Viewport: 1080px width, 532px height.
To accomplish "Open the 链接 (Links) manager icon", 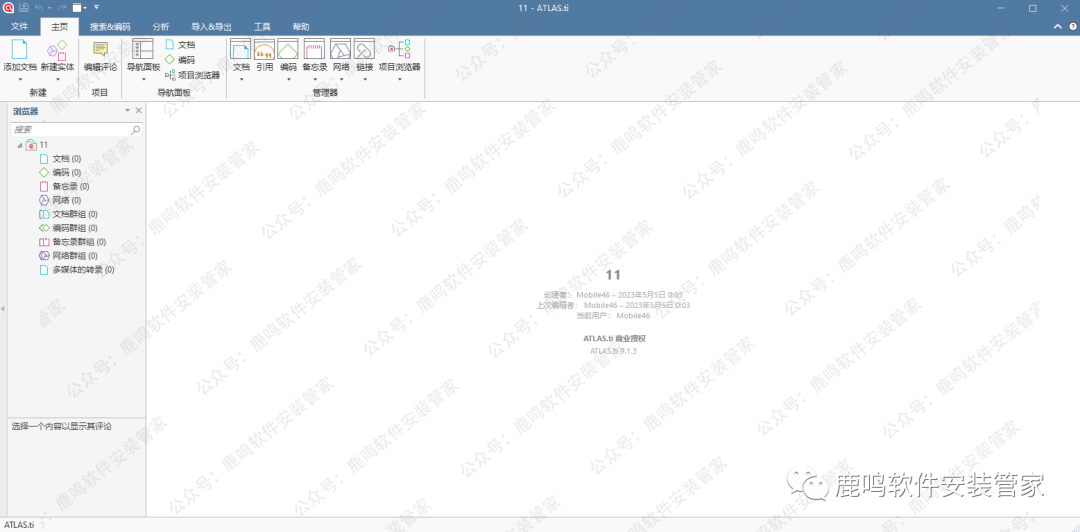I will pos(364,50).
